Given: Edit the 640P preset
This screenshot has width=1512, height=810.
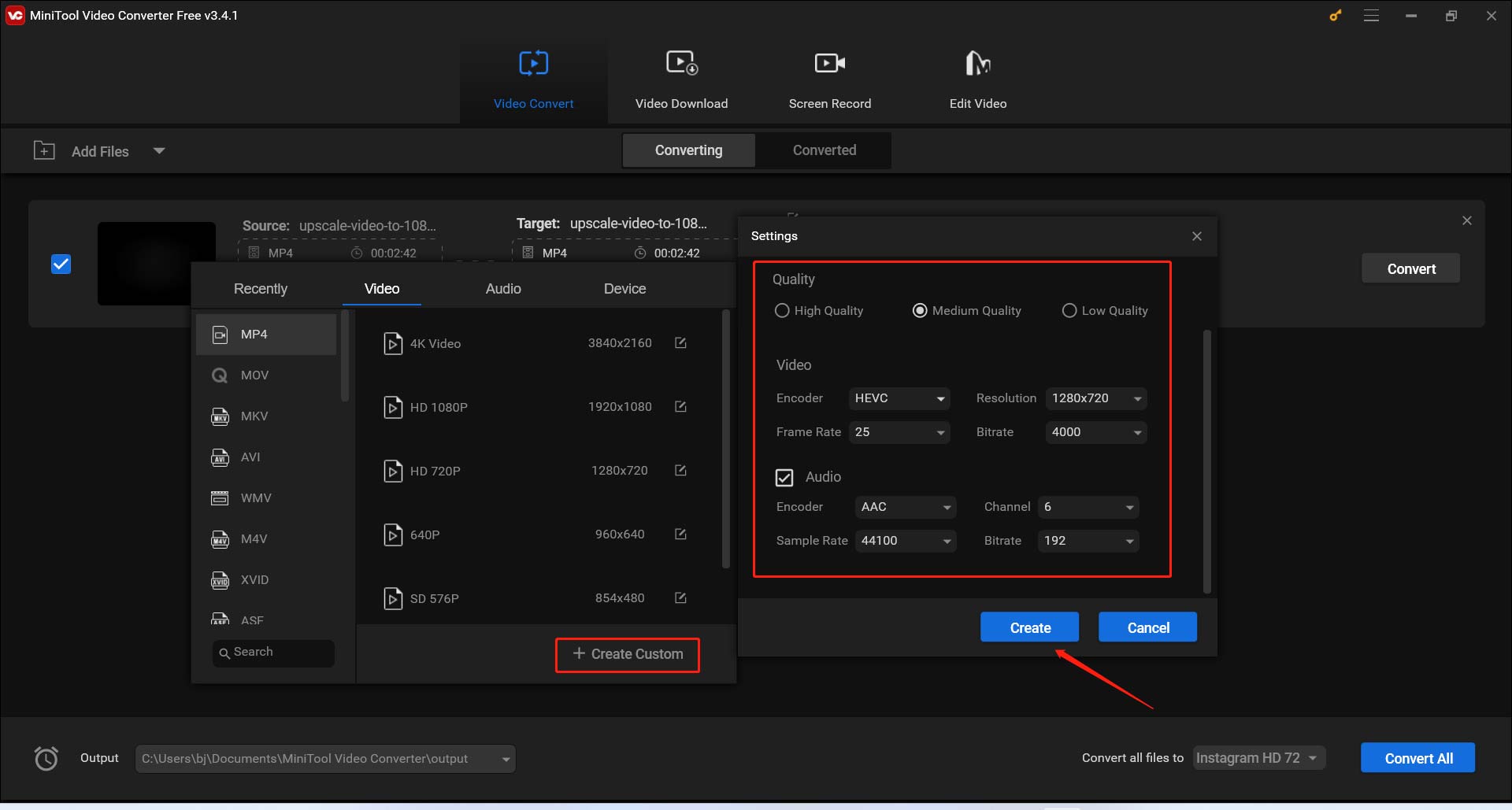Looking at the screenshot, I should (x=681, y=534).
